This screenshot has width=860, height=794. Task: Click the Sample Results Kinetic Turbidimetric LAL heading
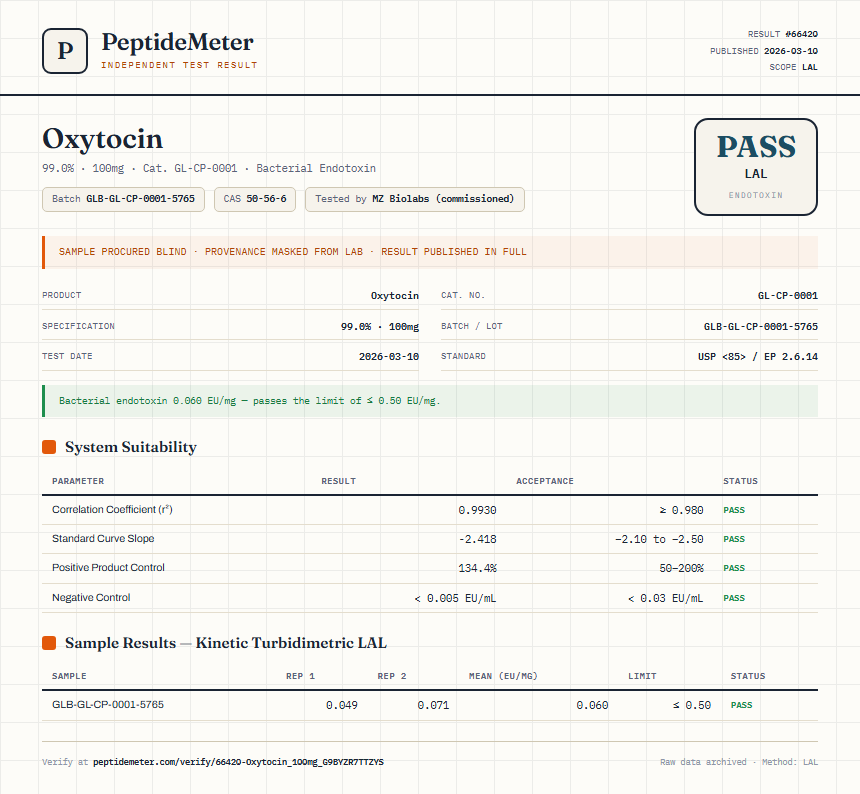click(226, 643)
